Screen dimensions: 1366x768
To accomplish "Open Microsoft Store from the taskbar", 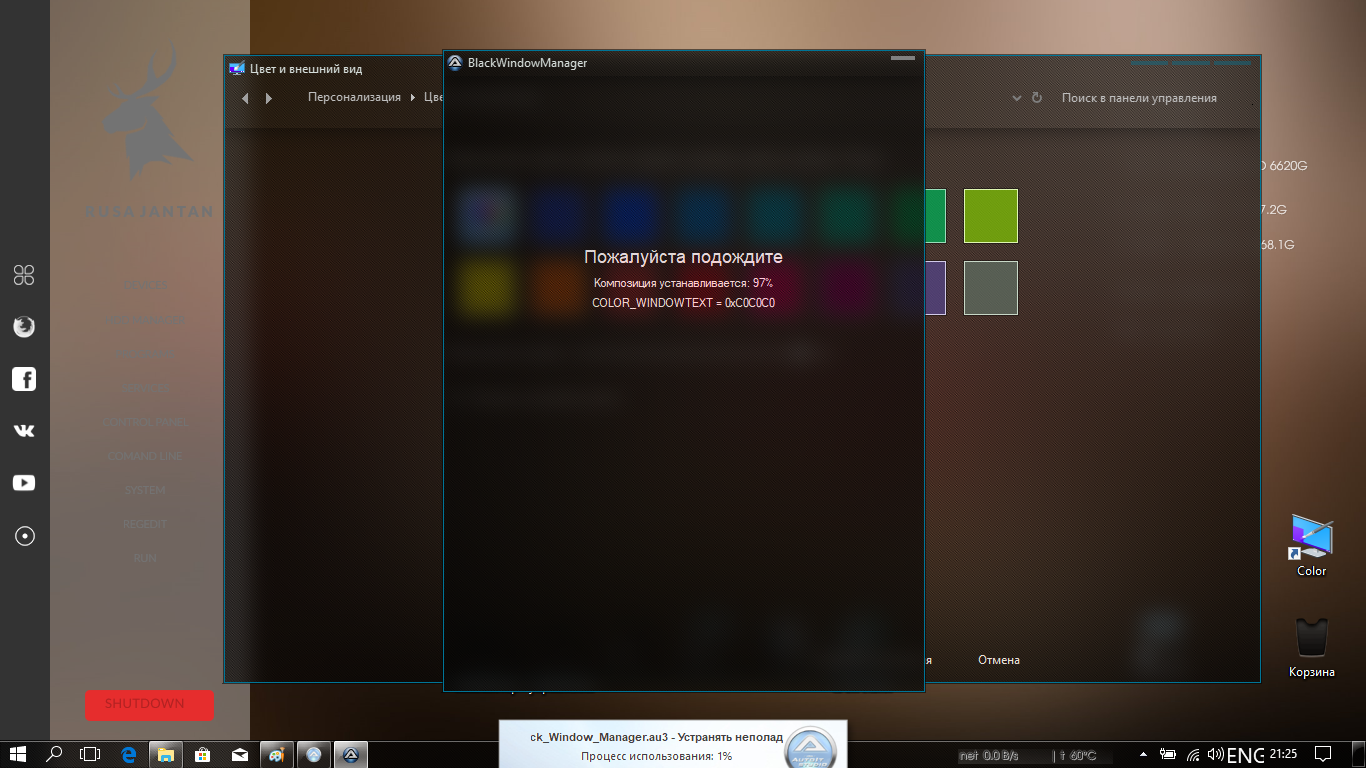I will click(x=202, y=754).
